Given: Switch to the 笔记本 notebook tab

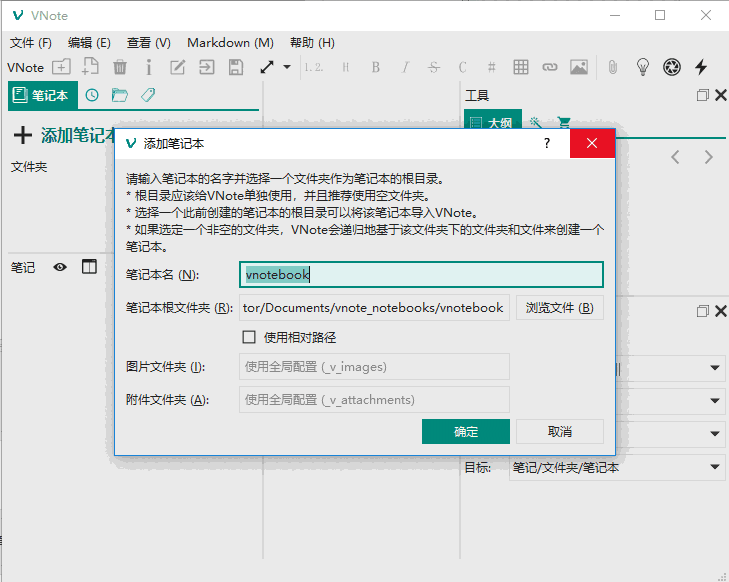Looking at the screenshot, I should (x=43, y=95).
